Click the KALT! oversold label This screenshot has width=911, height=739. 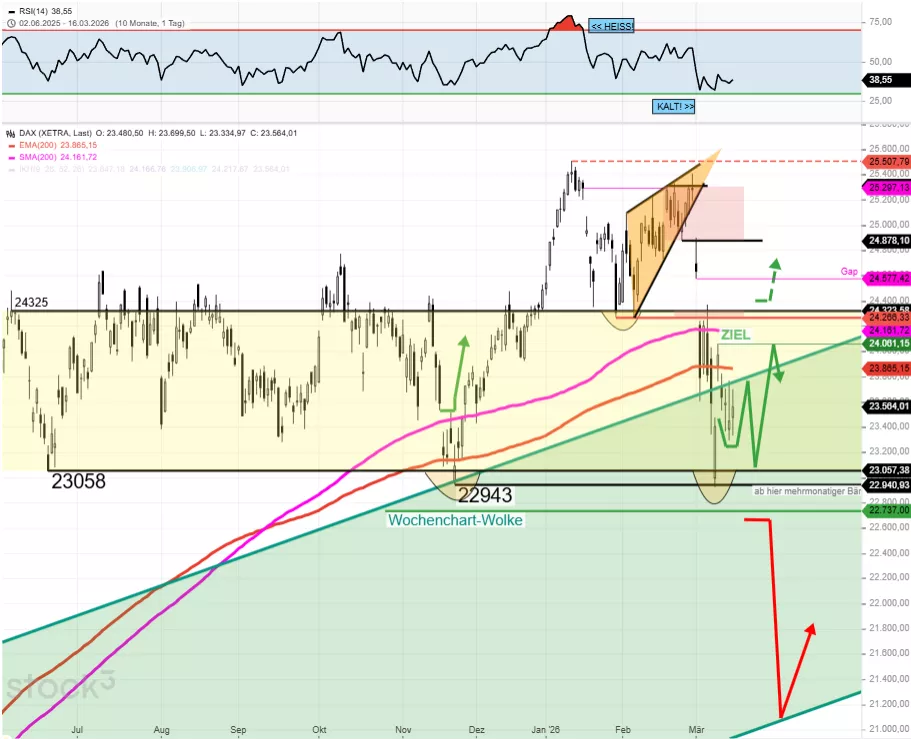[x=674, y=106]
